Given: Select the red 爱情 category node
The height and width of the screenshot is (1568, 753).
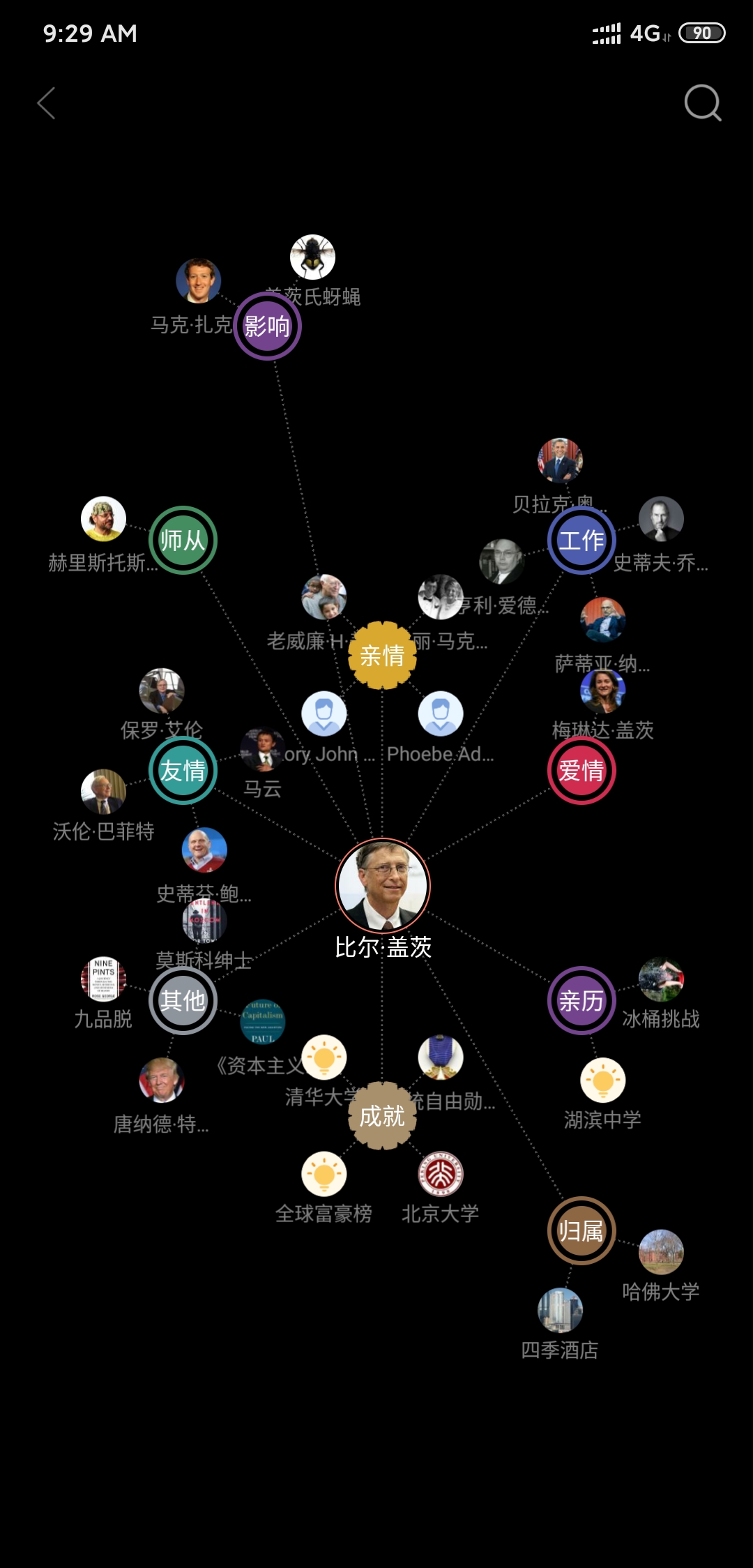Looking at the screenshot, I should (x=581, y=771).
